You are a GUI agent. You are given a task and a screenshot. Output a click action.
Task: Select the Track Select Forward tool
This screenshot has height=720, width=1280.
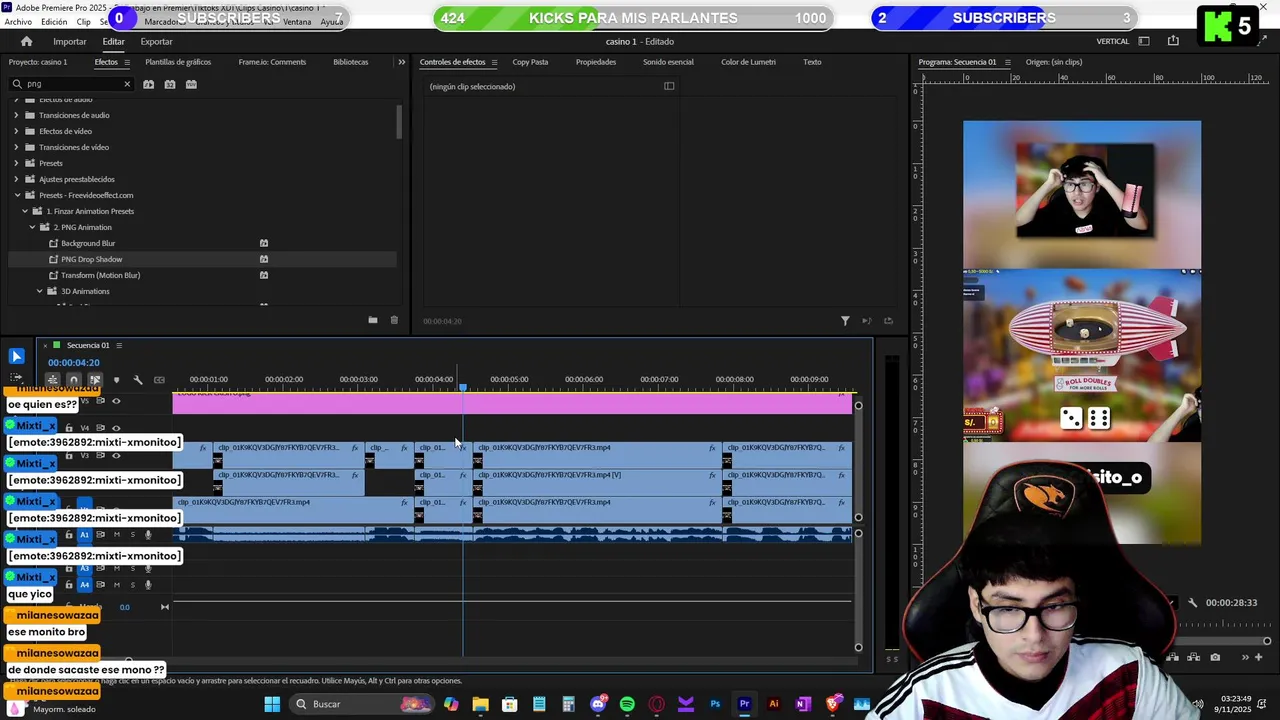pyautogui.click(x=16, y=379)
